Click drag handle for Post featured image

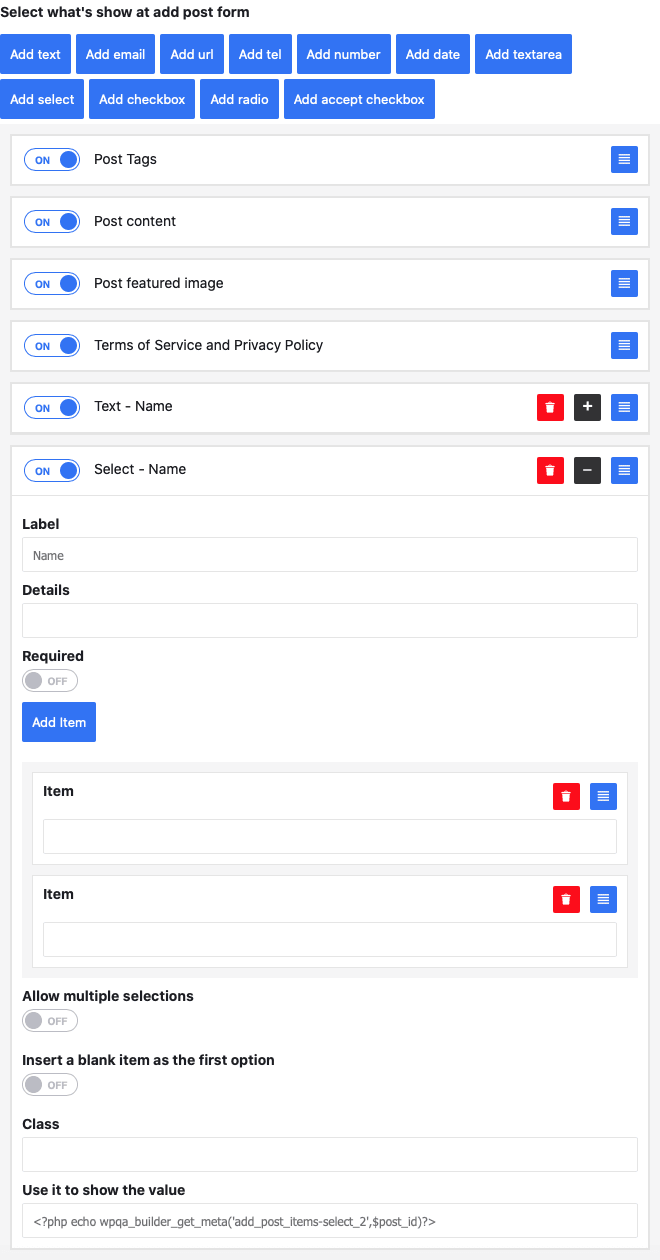[x=624, y=283]
